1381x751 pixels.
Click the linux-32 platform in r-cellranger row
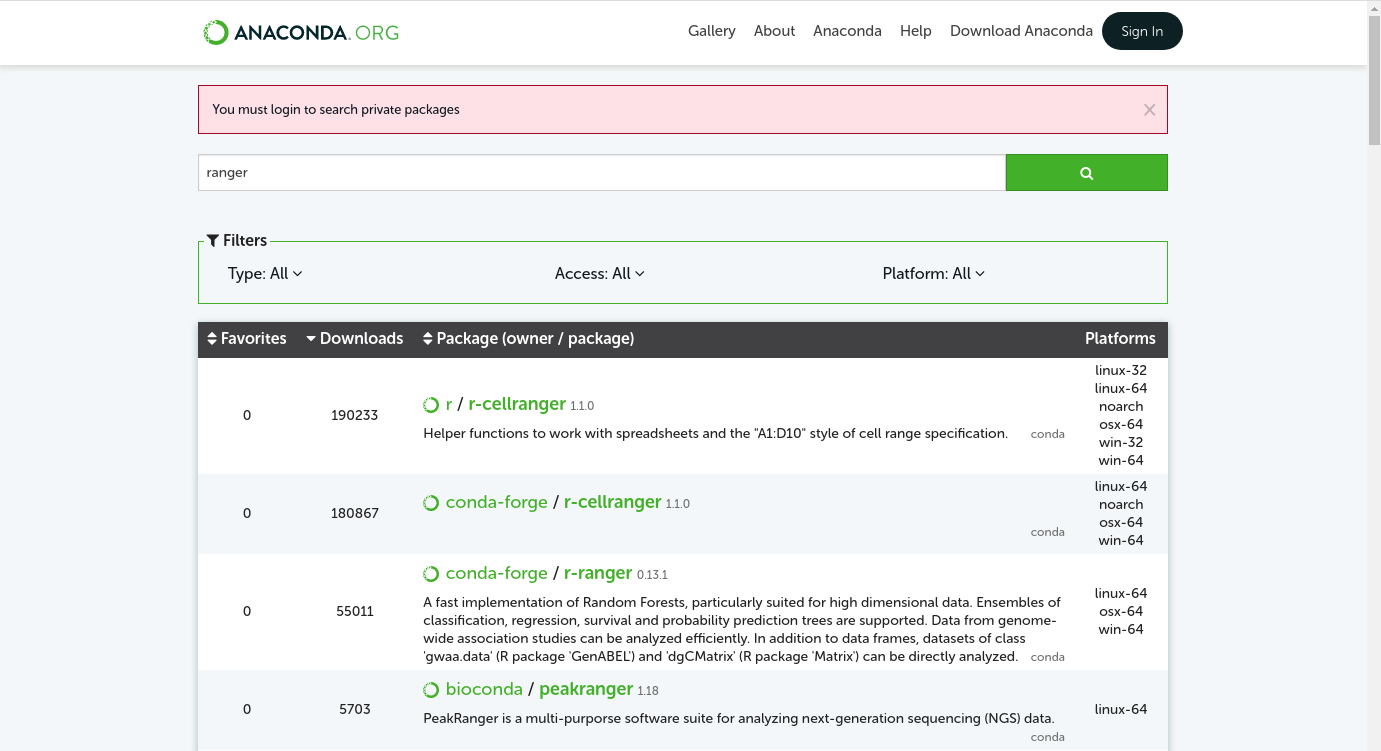pos(1121,370)
